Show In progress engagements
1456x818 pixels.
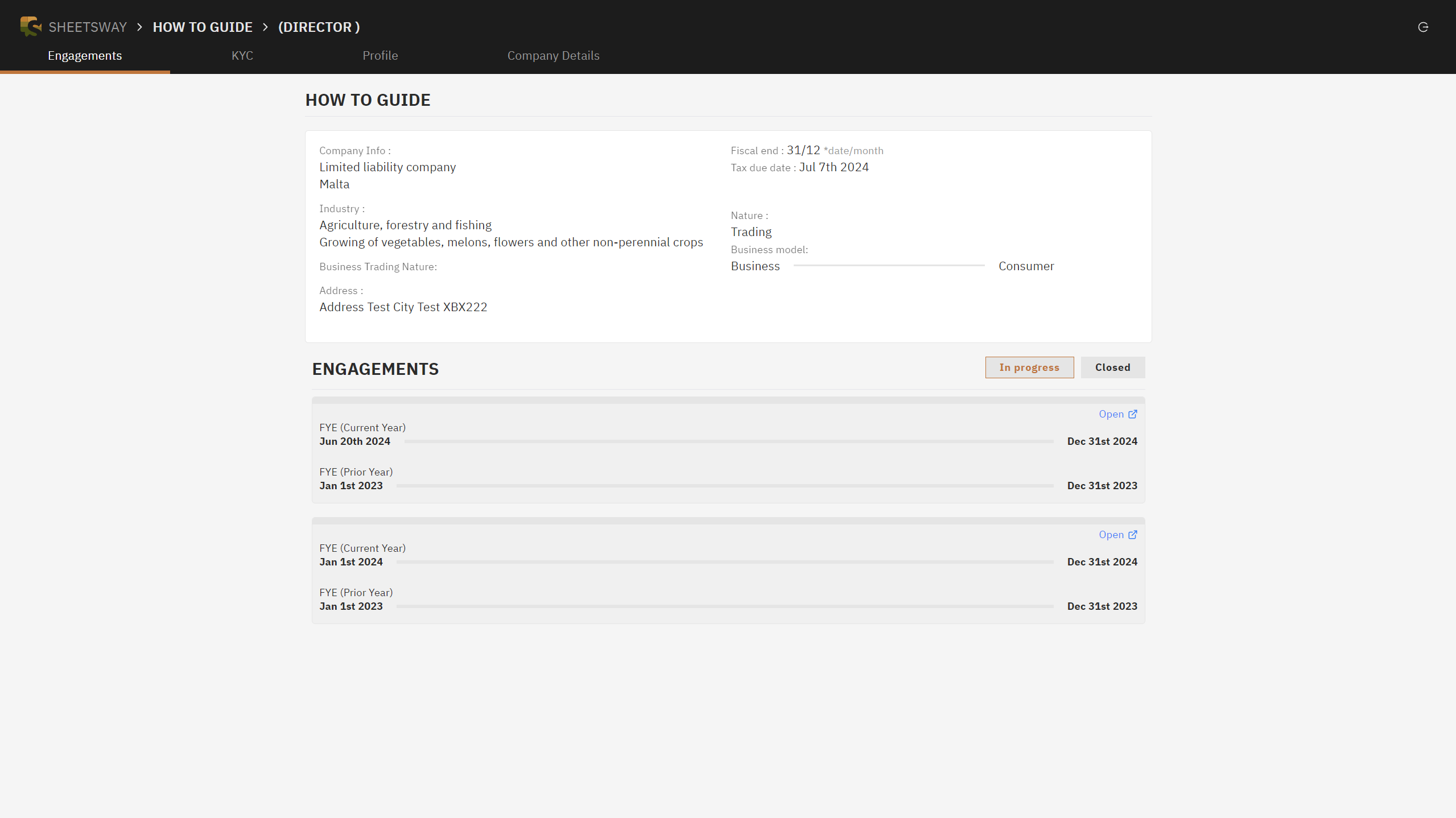point(1029,367)
